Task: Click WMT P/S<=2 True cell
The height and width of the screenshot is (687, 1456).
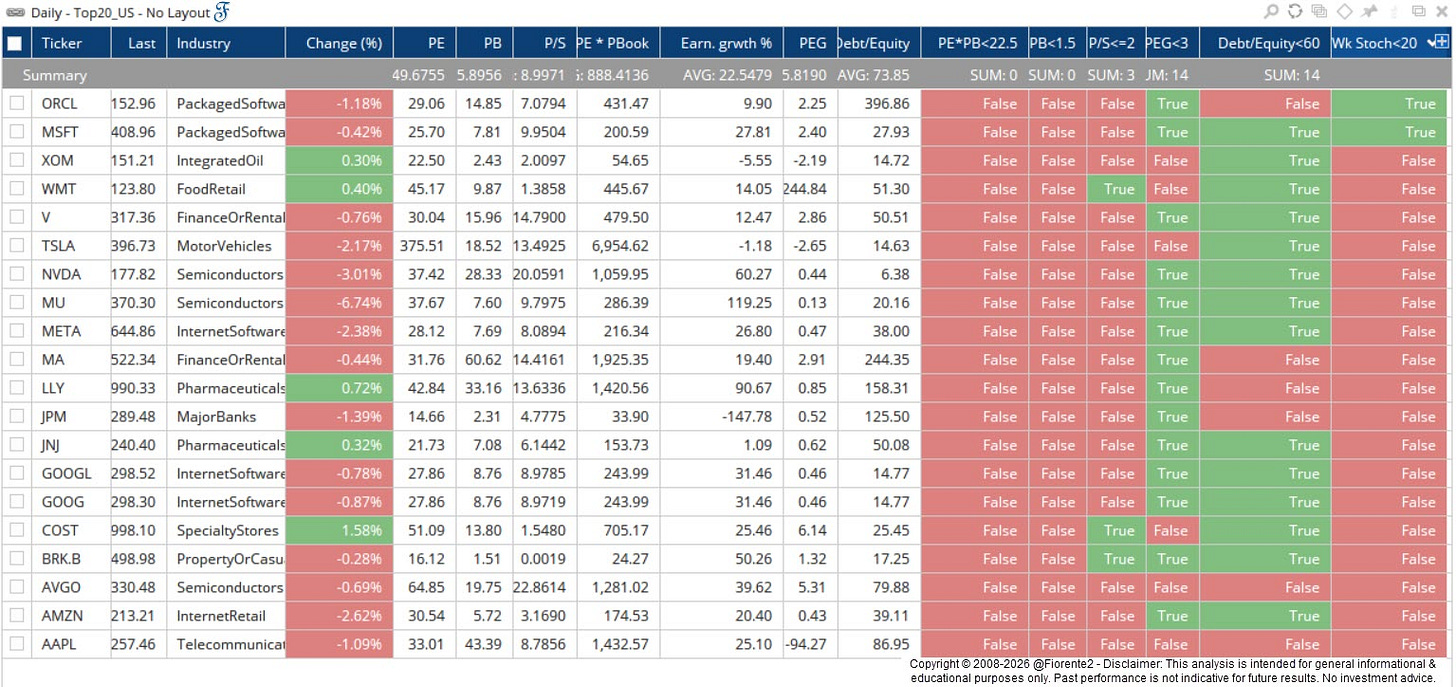Action: click(1115, 189)
